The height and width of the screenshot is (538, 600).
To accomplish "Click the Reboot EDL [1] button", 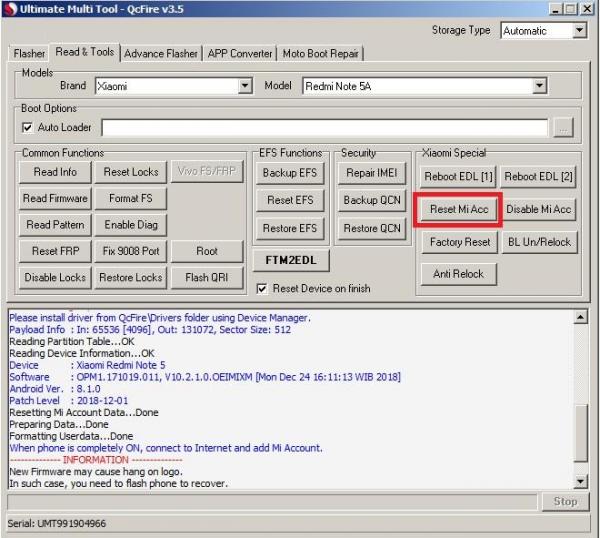I will coord(458,177).
